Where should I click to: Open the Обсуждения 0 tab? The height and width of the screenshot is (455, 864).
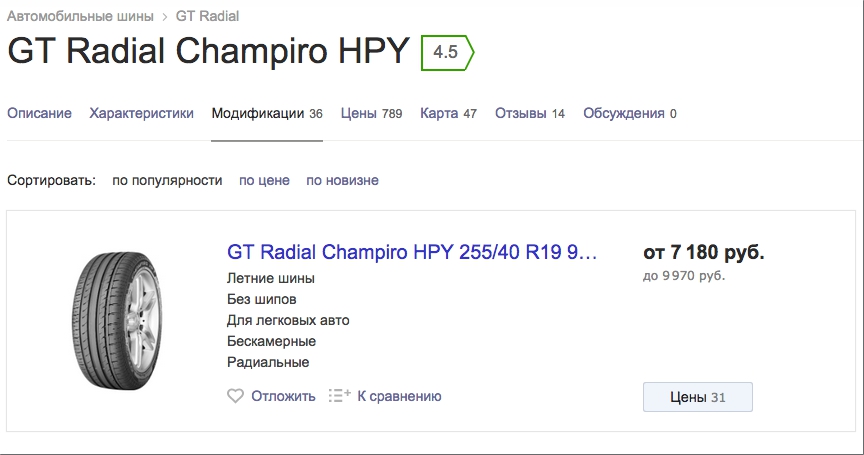coord(630,113)
